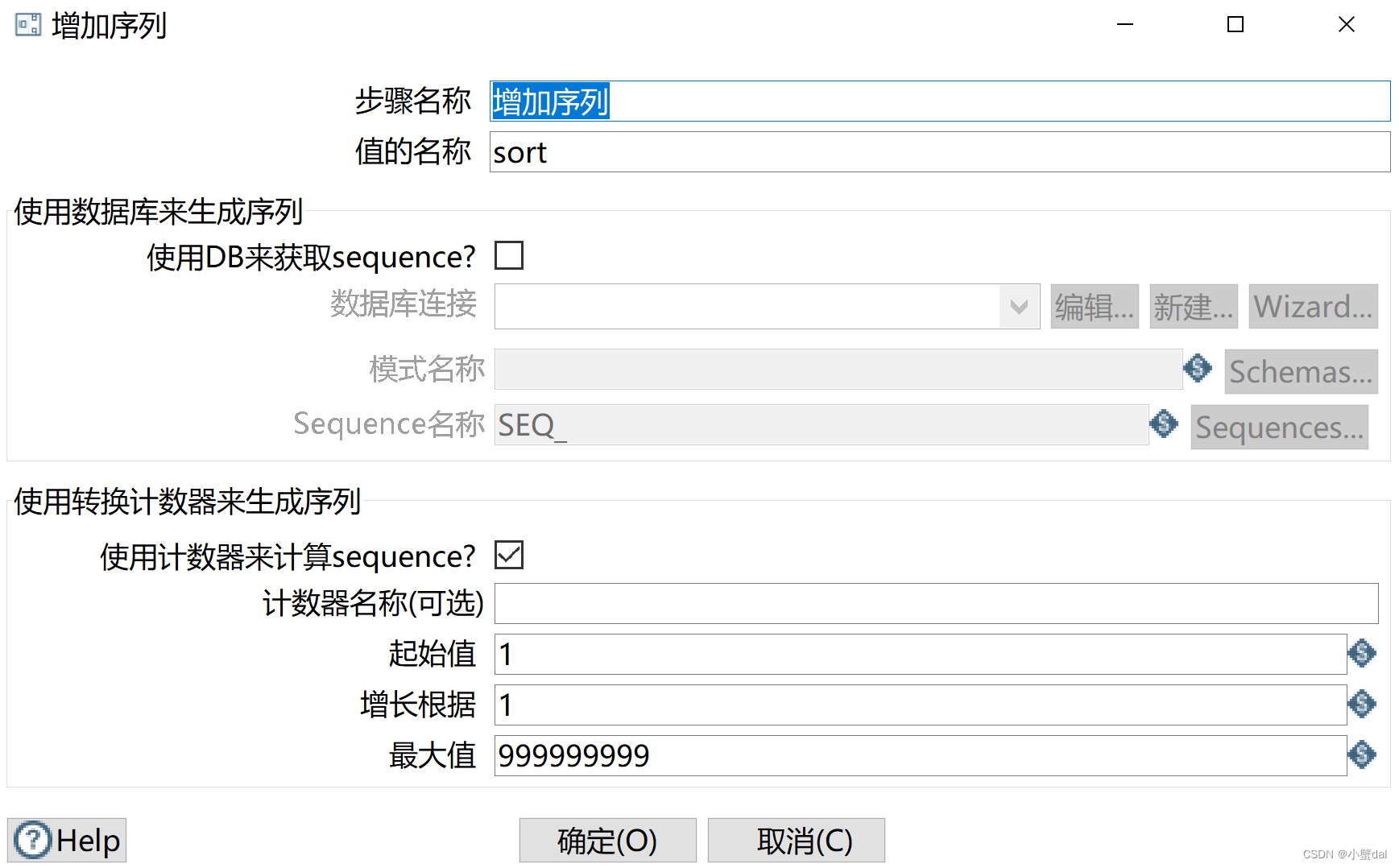The width and height of the screenshot is (1399, 868).
Task: Open the database Wizard... button
Action: (x=1314, y=307)
